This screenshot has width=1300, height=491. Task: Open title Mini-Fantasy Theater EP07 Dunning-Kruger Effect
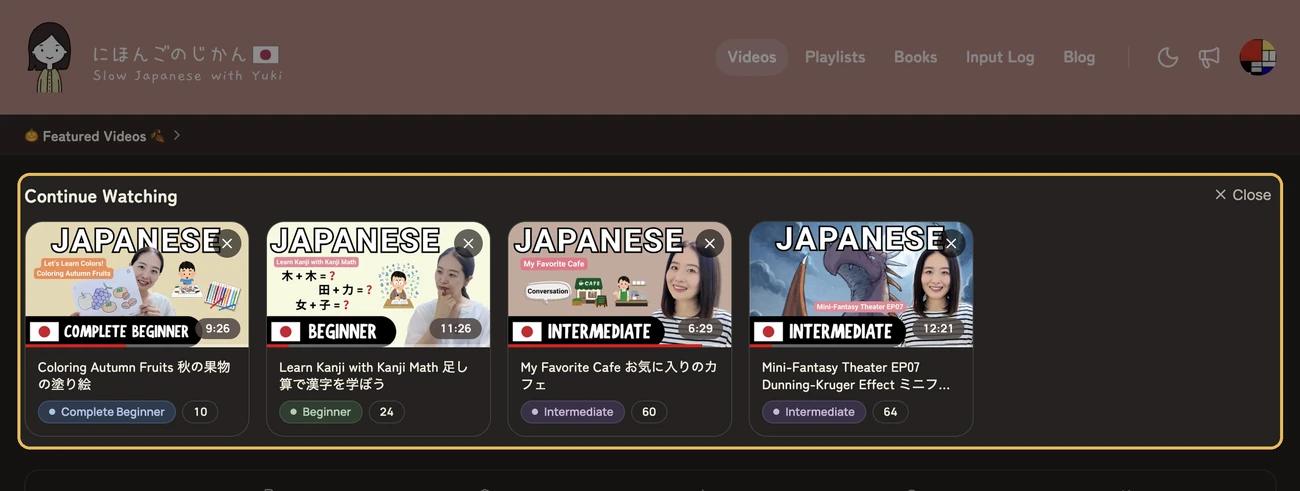856,375
